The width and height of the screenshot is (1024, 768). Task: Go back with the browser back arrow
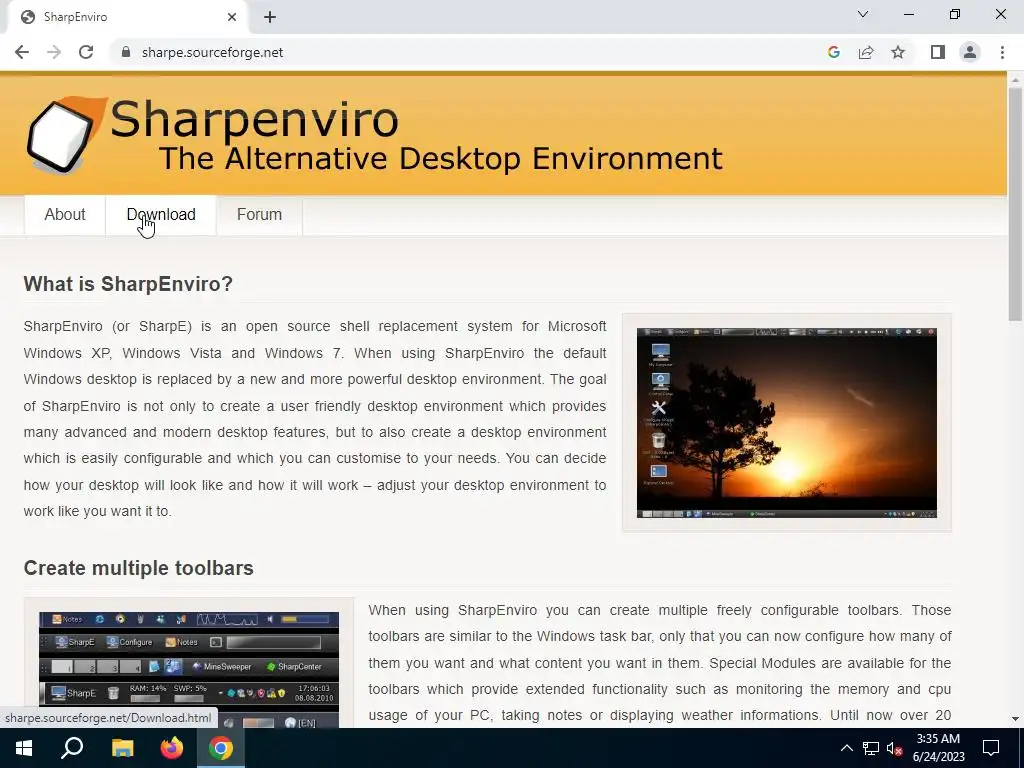[x=22, y=52]
